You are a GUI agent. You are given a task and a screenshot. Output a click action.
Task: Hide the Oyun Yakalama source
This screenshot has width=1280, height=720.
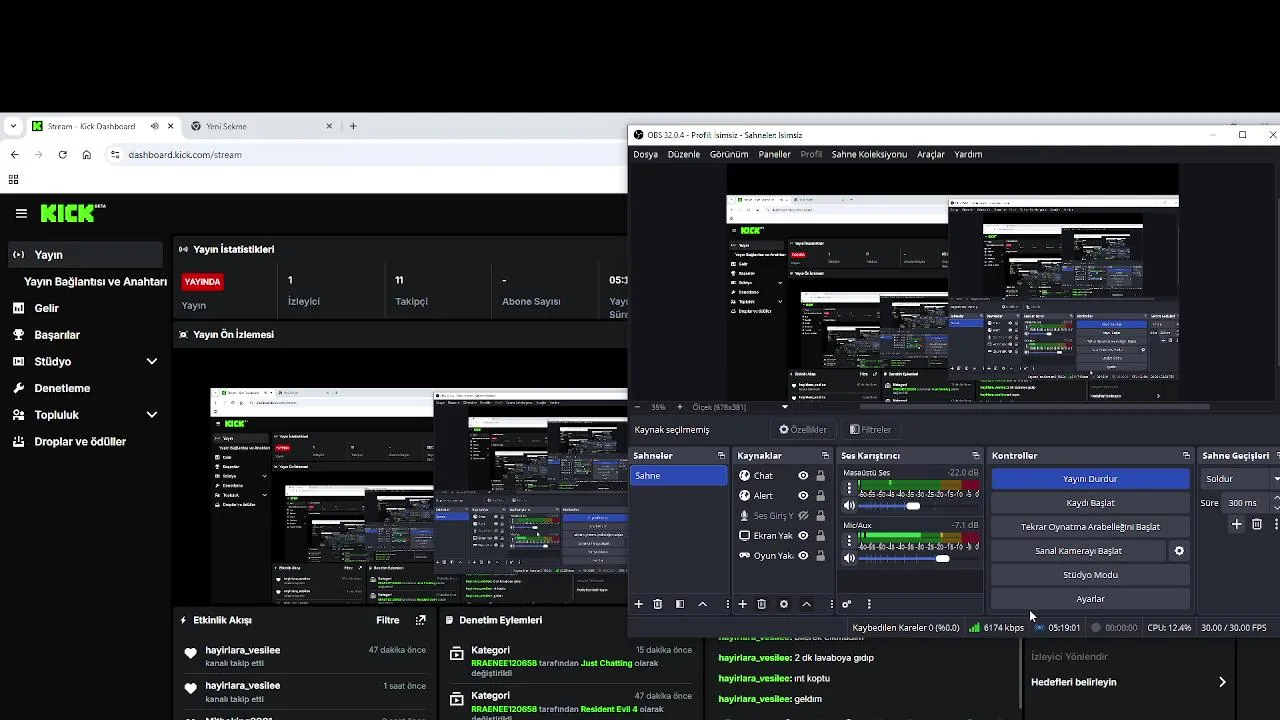coord(803,556)
